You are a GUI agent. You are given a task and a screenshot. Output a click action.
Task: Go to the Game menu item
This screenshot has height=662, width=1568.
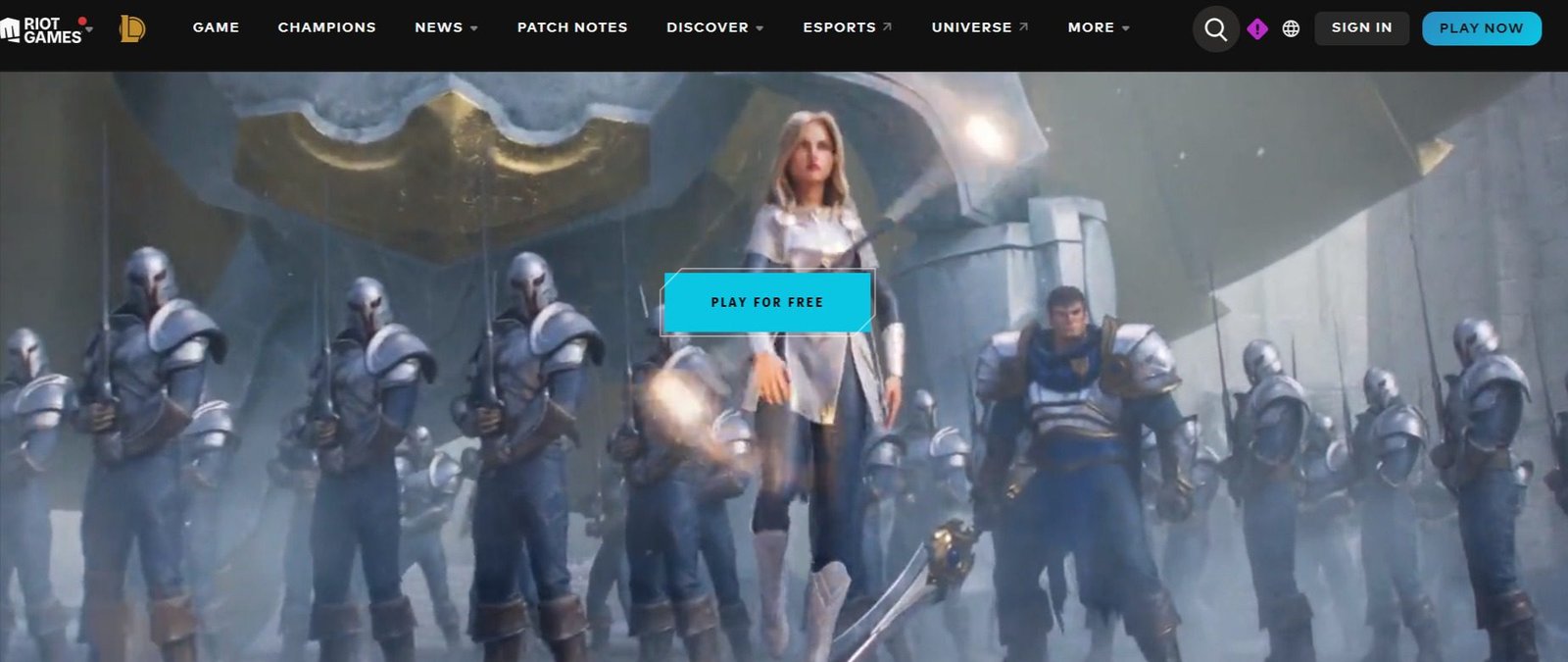[216, 27]
